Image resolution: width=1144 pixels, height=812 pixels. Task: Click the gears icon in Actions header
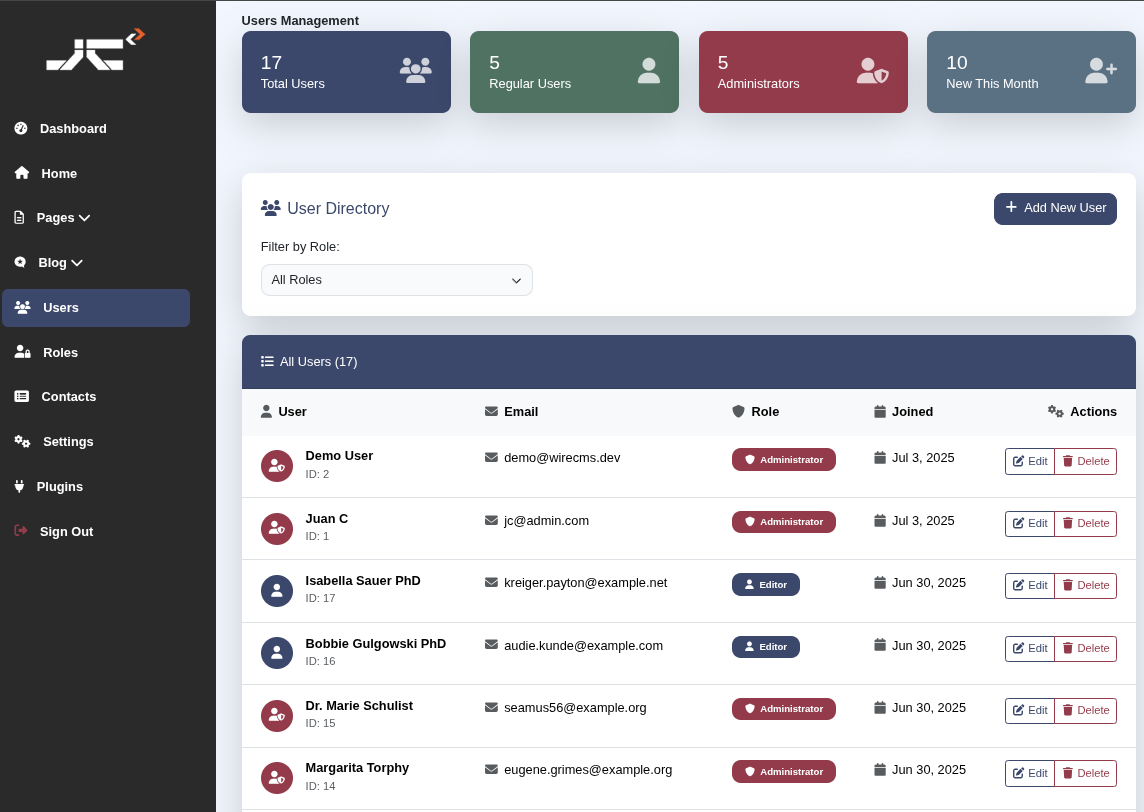(x=1056, y=411)
